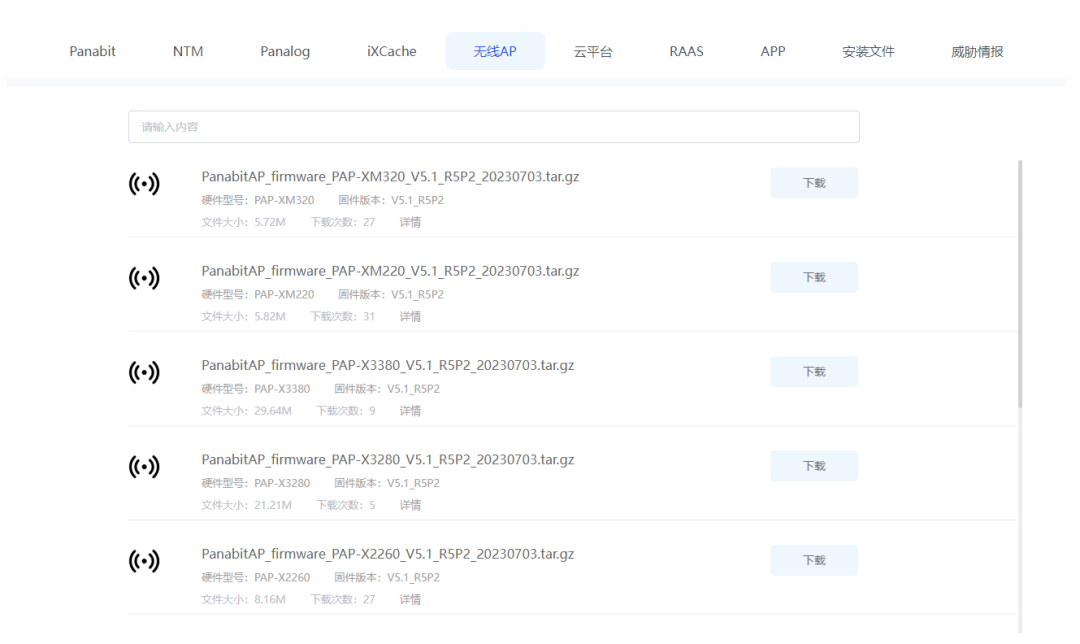
Task: Click the 硬件型号: PAP-XM320 text
Action: (258, 200)
